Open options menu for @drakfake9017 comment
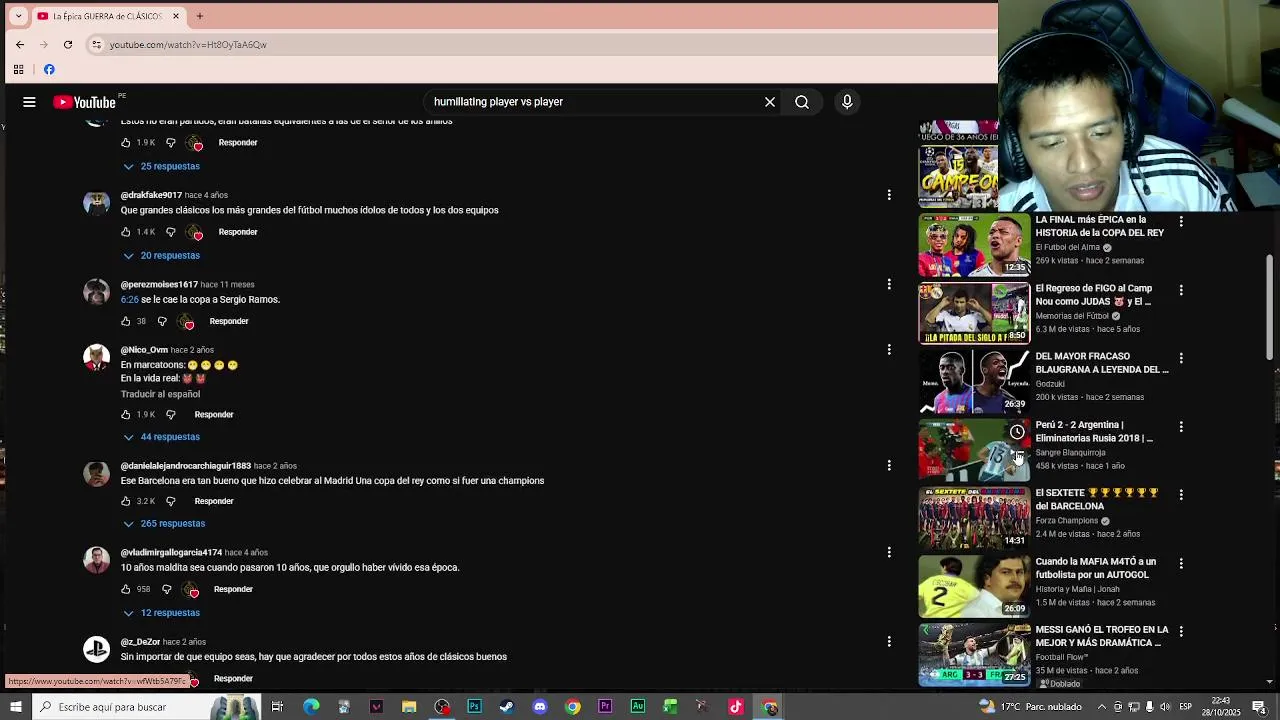 [x=889, y=195]
